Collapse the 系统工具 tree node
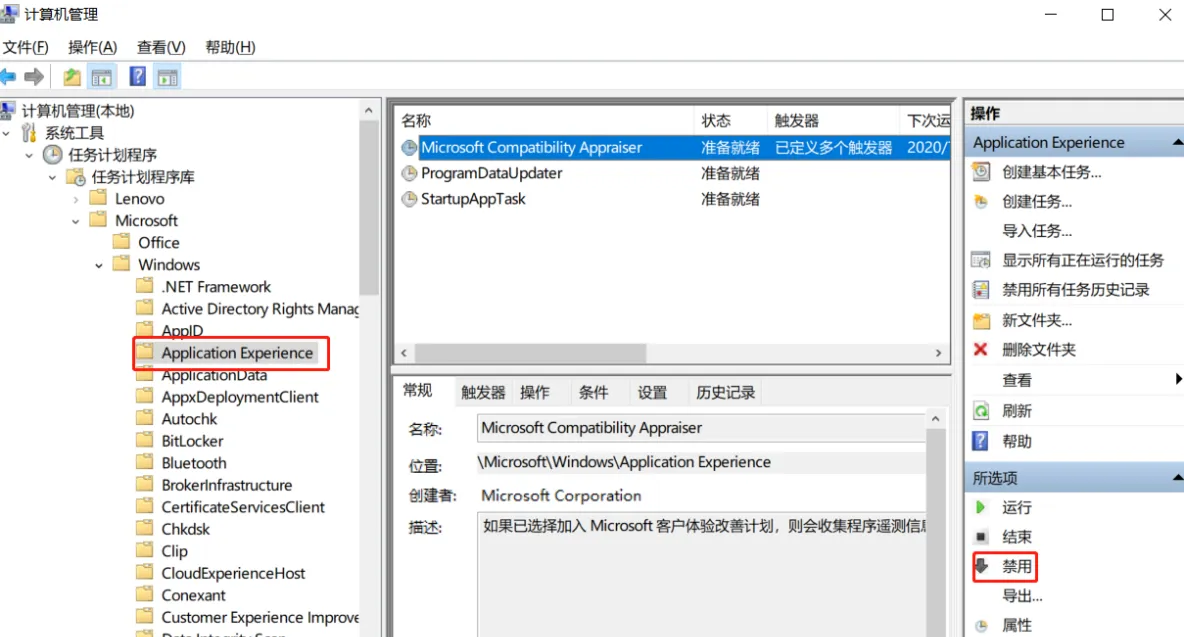Viewport: 1184px width, 637px height. click(7, 134)
